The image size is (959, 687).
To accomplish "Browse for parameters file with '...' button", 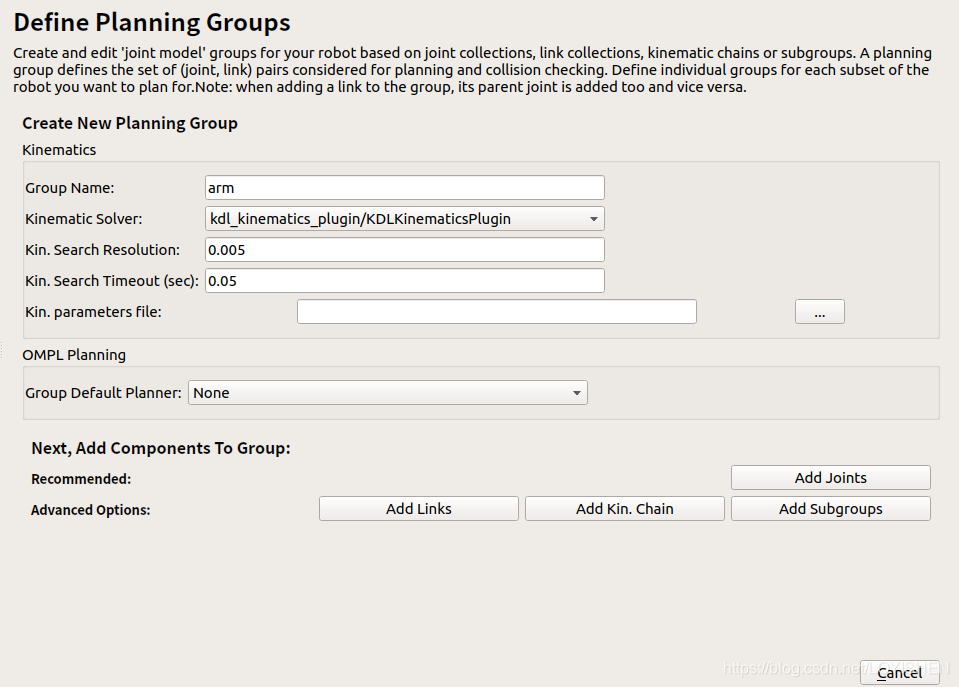I will tap(819, 312).
